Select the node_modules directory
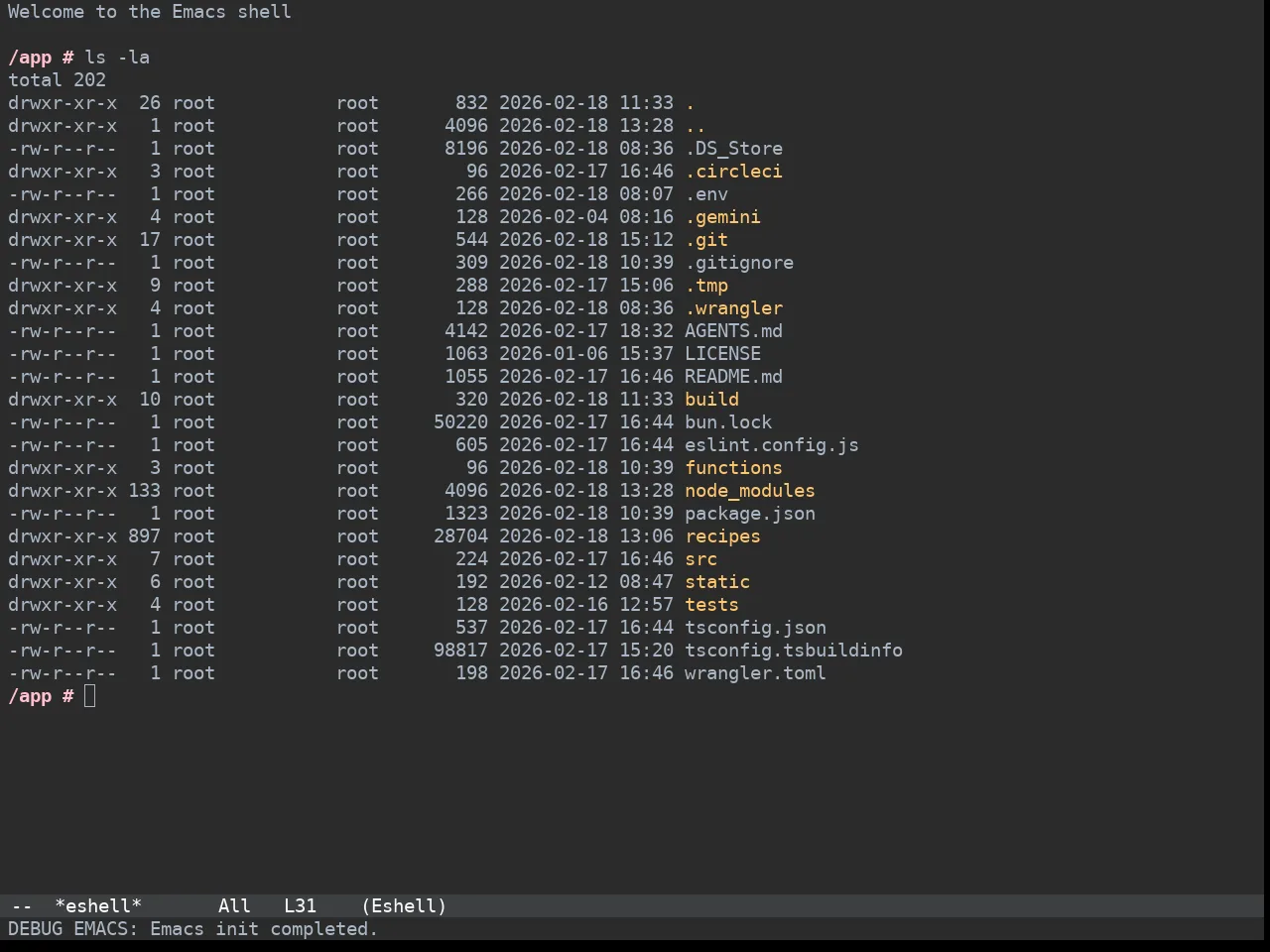The width and height of the screenshot is (1270, 952). [x=750, y=491]
